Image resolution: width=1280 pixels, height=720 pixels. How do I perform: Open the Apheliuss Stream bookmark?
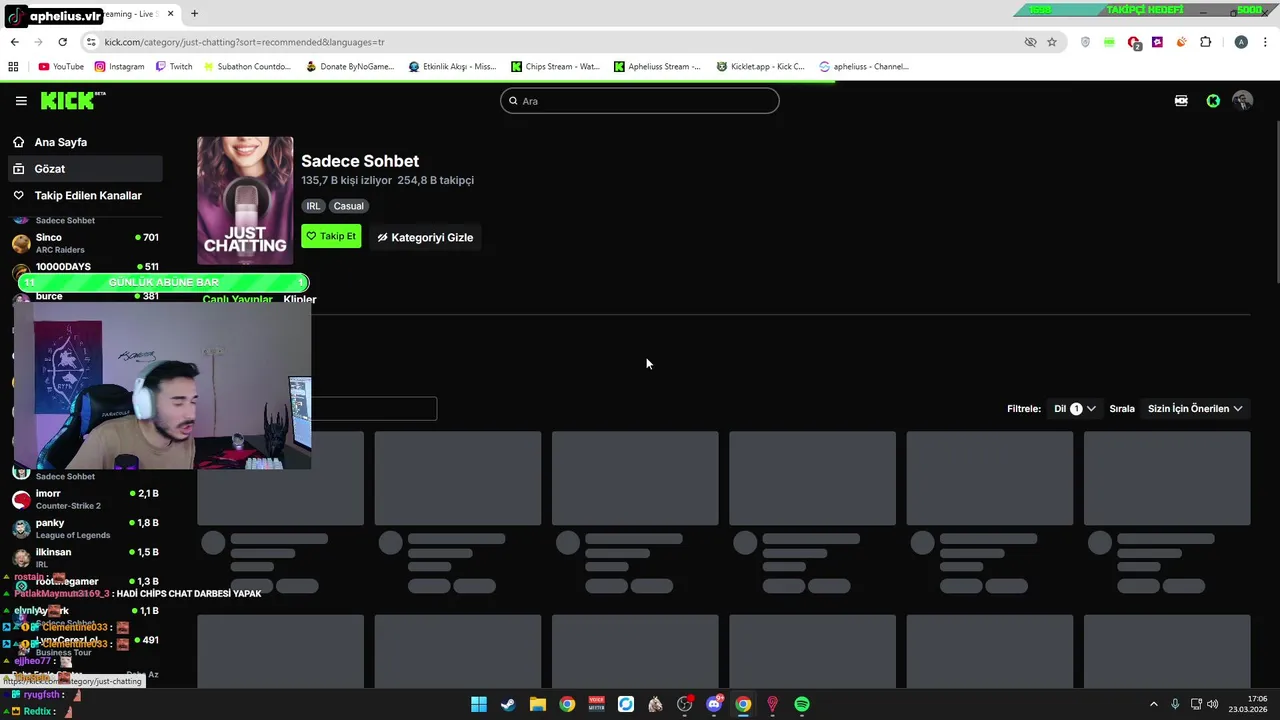pos(658,67)
